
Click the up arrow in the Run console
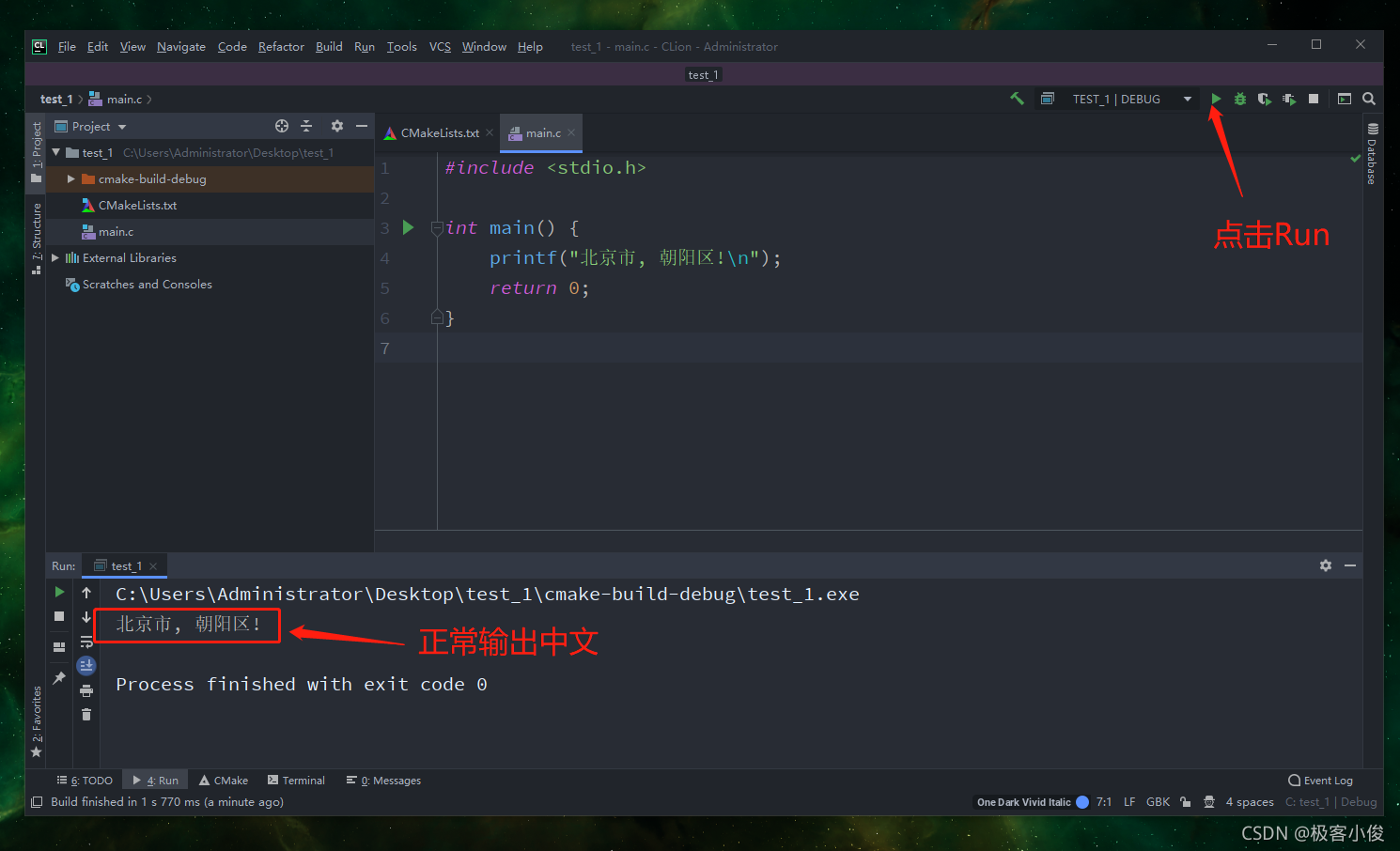(86, 593)
